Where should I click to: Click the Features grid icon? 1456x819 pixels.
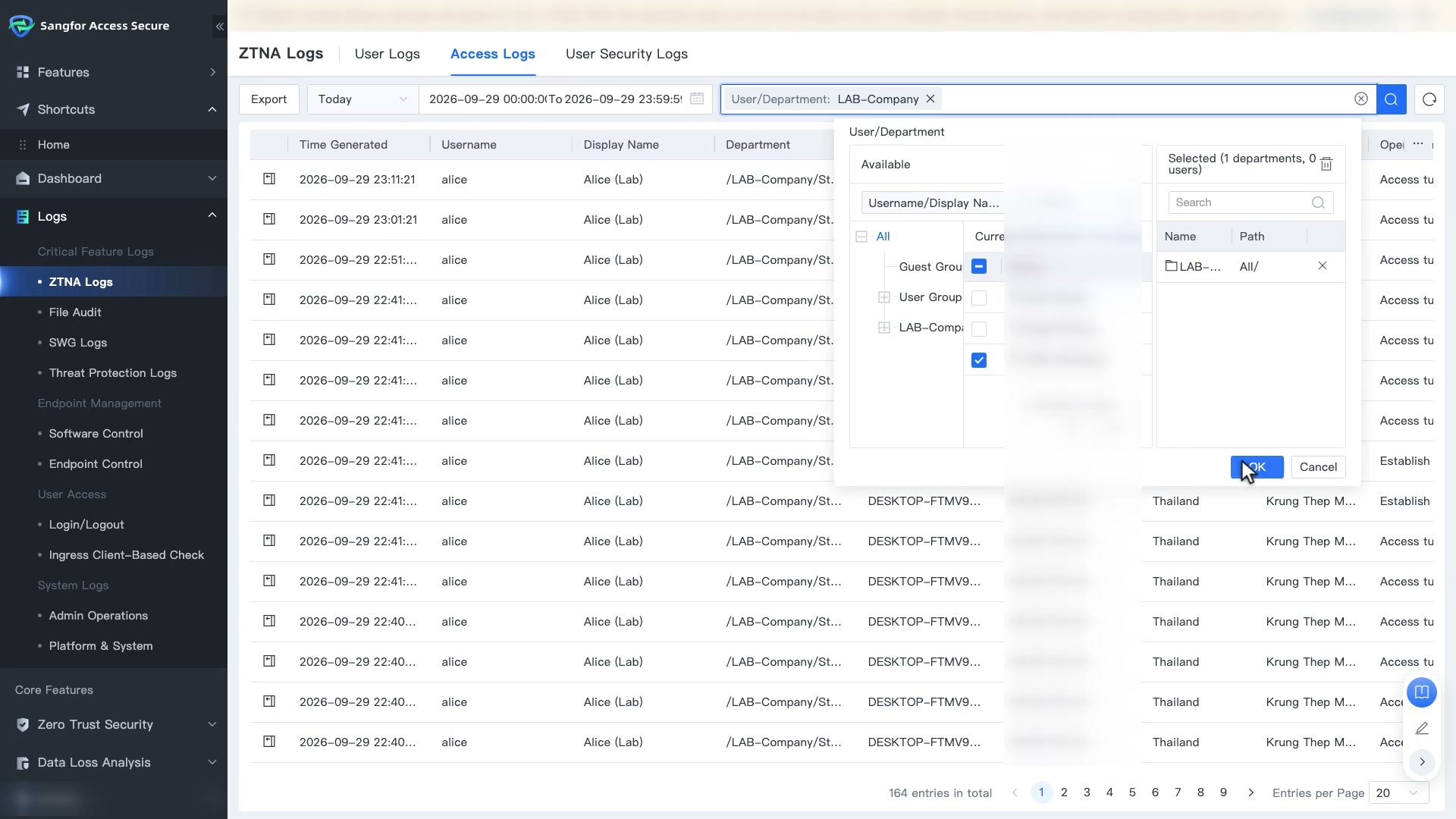coord(23,72)
